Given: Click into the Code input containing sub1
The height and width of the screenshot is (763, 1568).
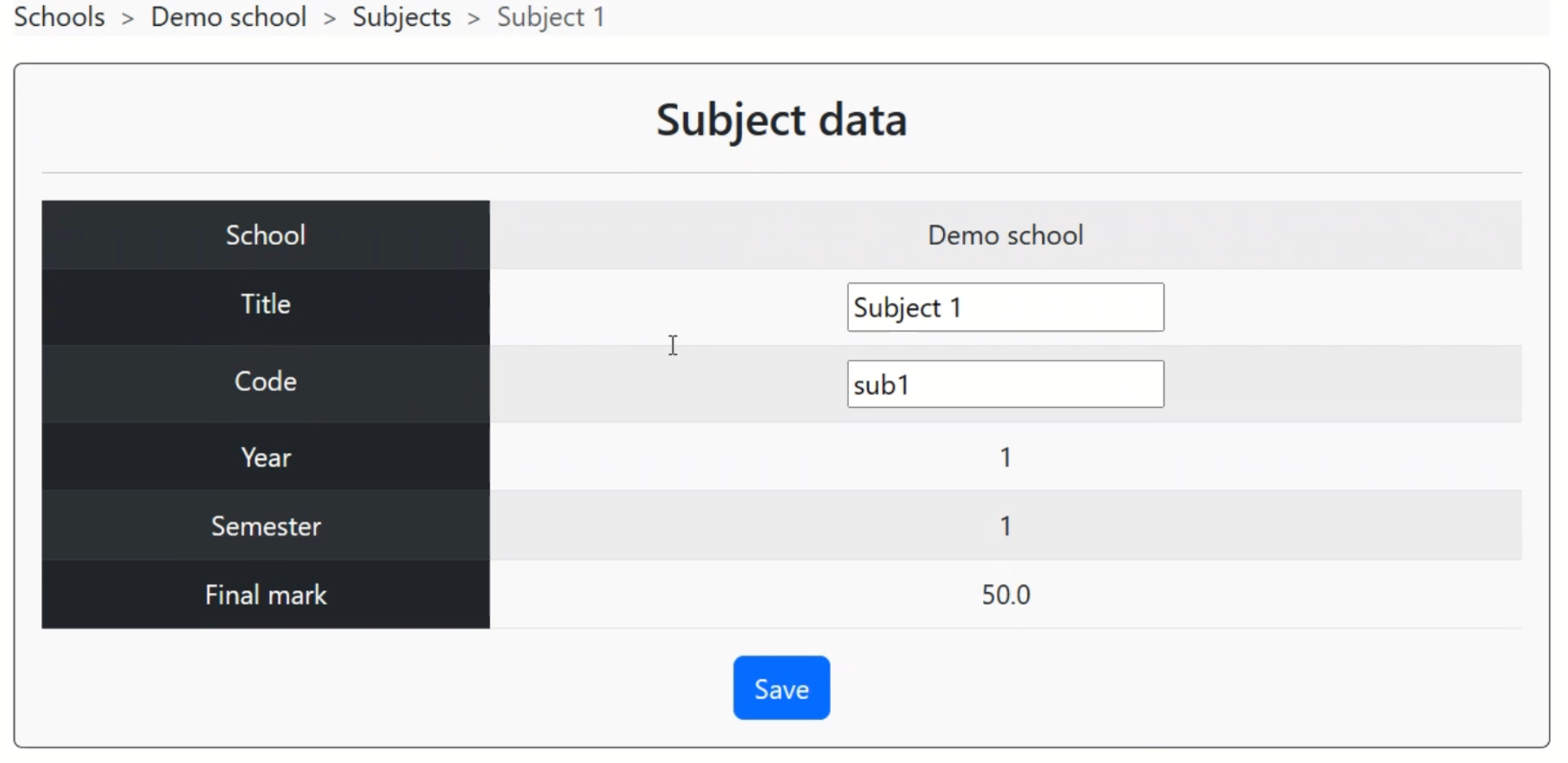Looking at the screenshot, I should click(1004, 384).
